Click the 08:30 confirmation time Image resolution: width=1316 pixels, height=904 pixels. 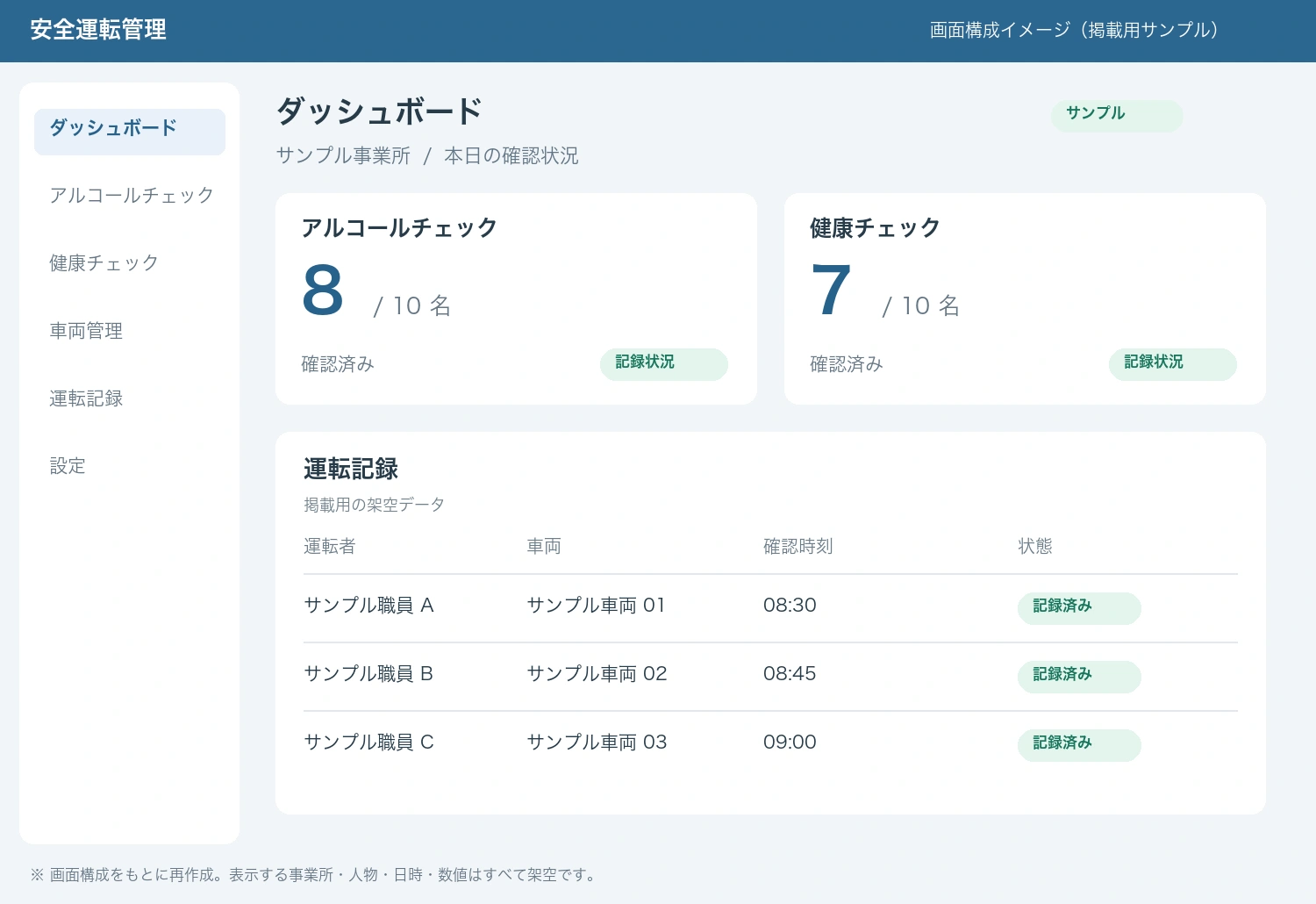click(x=790, y=606)
